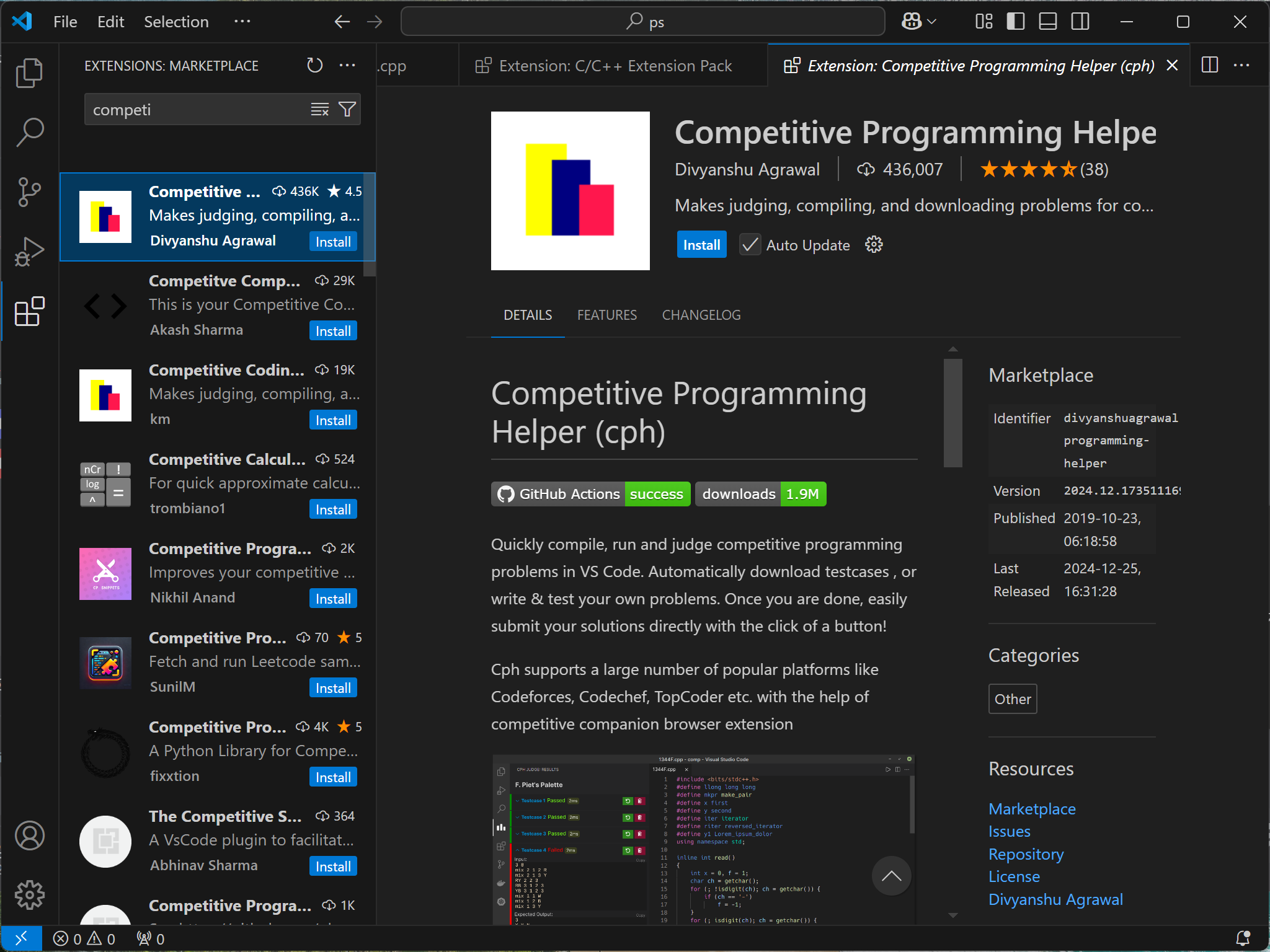Install SunilM's Leetcode extension
The width and height of the screenshot is (1270, 952).
(x=333, y=688)
